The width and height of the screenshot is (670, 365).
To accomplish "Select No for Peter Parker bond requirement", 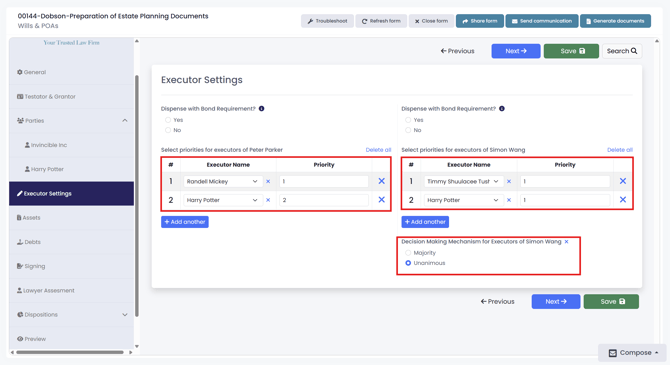I will (168, 130).
